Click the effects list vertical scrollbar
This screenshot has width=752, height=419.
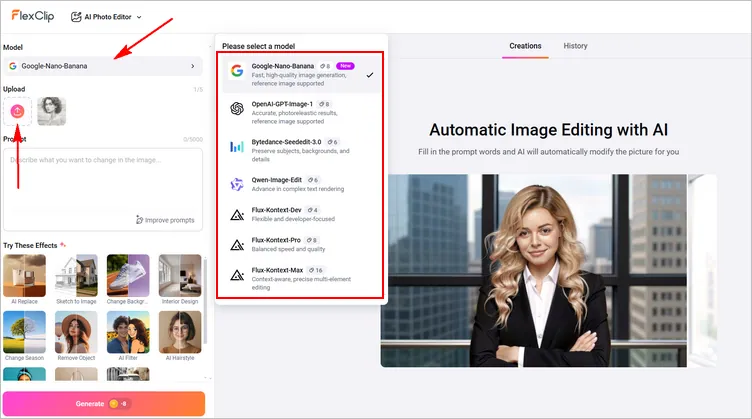pyautogui.click(x=206, y=301)
